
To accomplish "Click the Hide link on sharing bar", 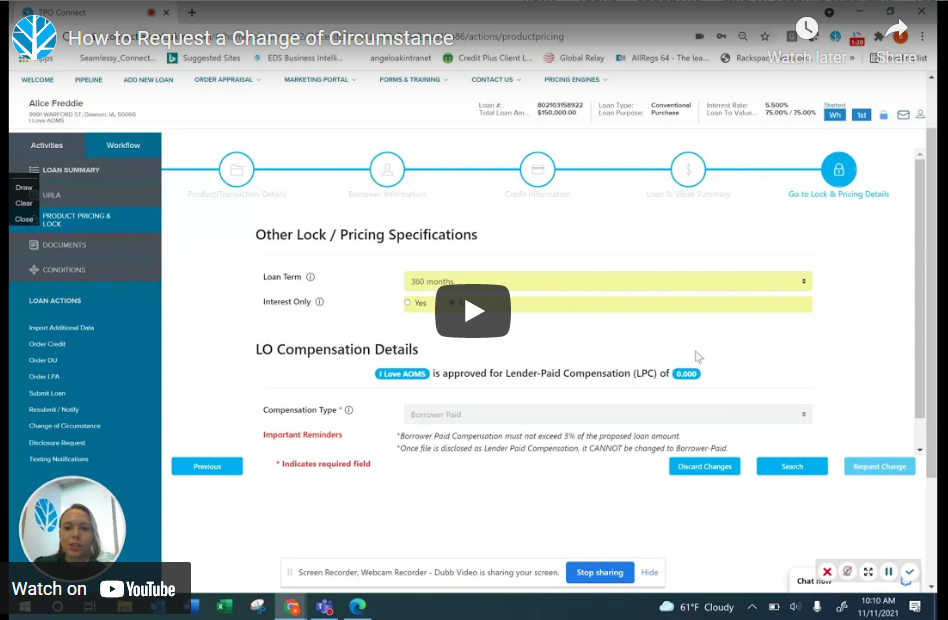I will (x=649, y=572).
